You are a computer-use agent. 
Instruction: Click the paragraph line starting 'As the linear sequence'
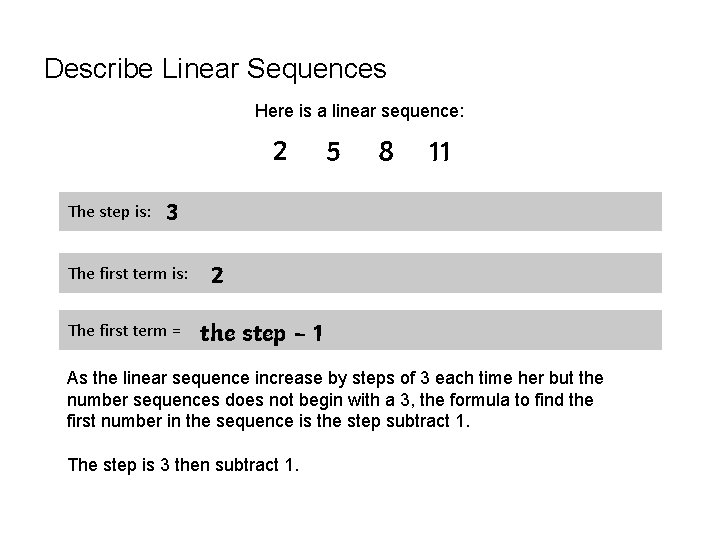point(334,379)
